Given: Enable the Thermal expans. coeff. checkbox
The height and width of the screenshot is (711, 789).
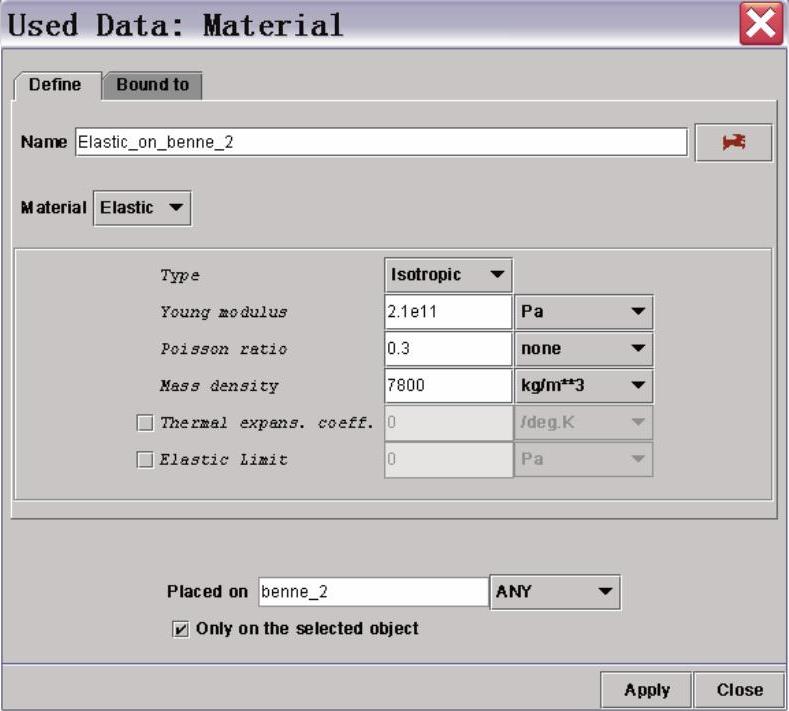Looking at the screenshot, I should pyautogui.click(x=145, y=423).
